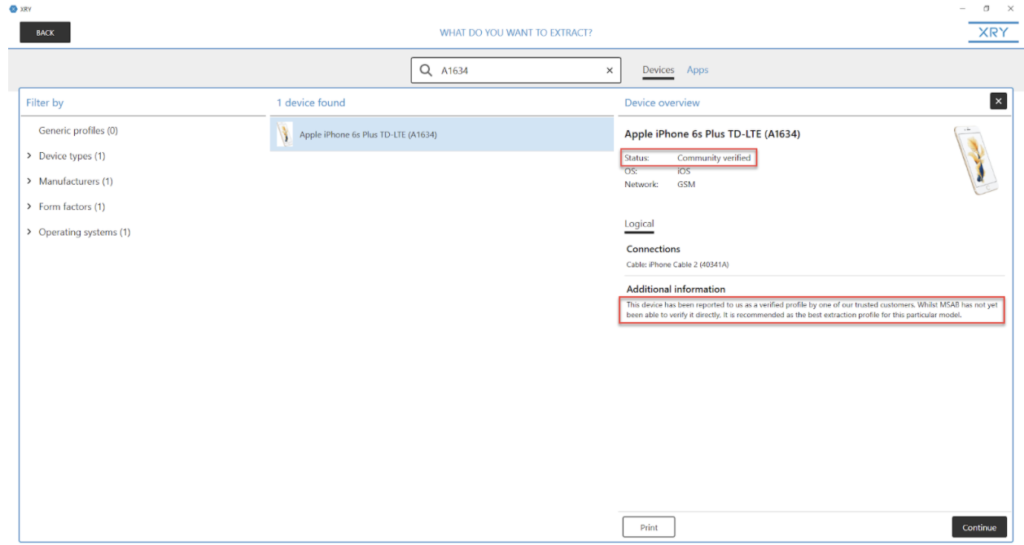
Task: Click the Community verified status text
Action: coord(714,158)
